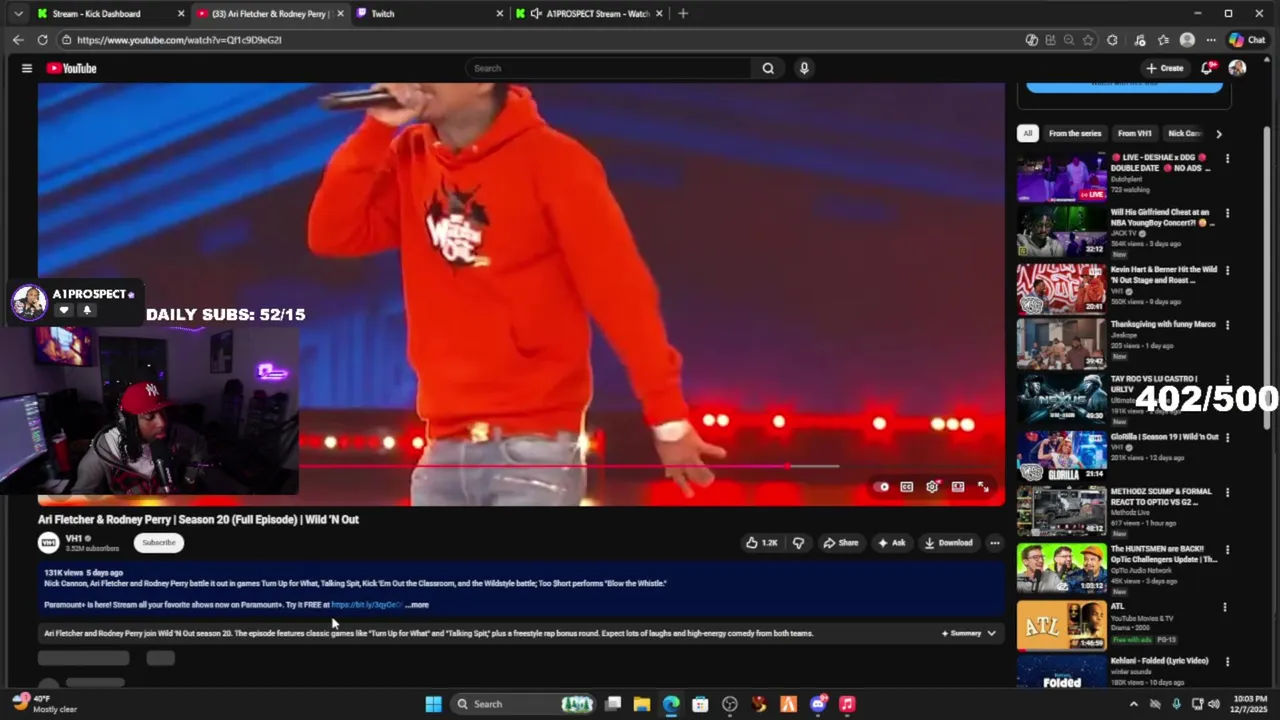Expand the description with ...more
Image resolution: width=1280 pixels, height=720 pixels.
pos(417,605)
